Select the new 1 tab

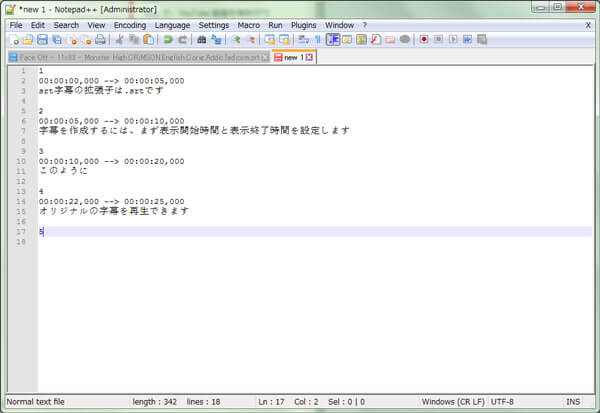[x=294, y=57]
